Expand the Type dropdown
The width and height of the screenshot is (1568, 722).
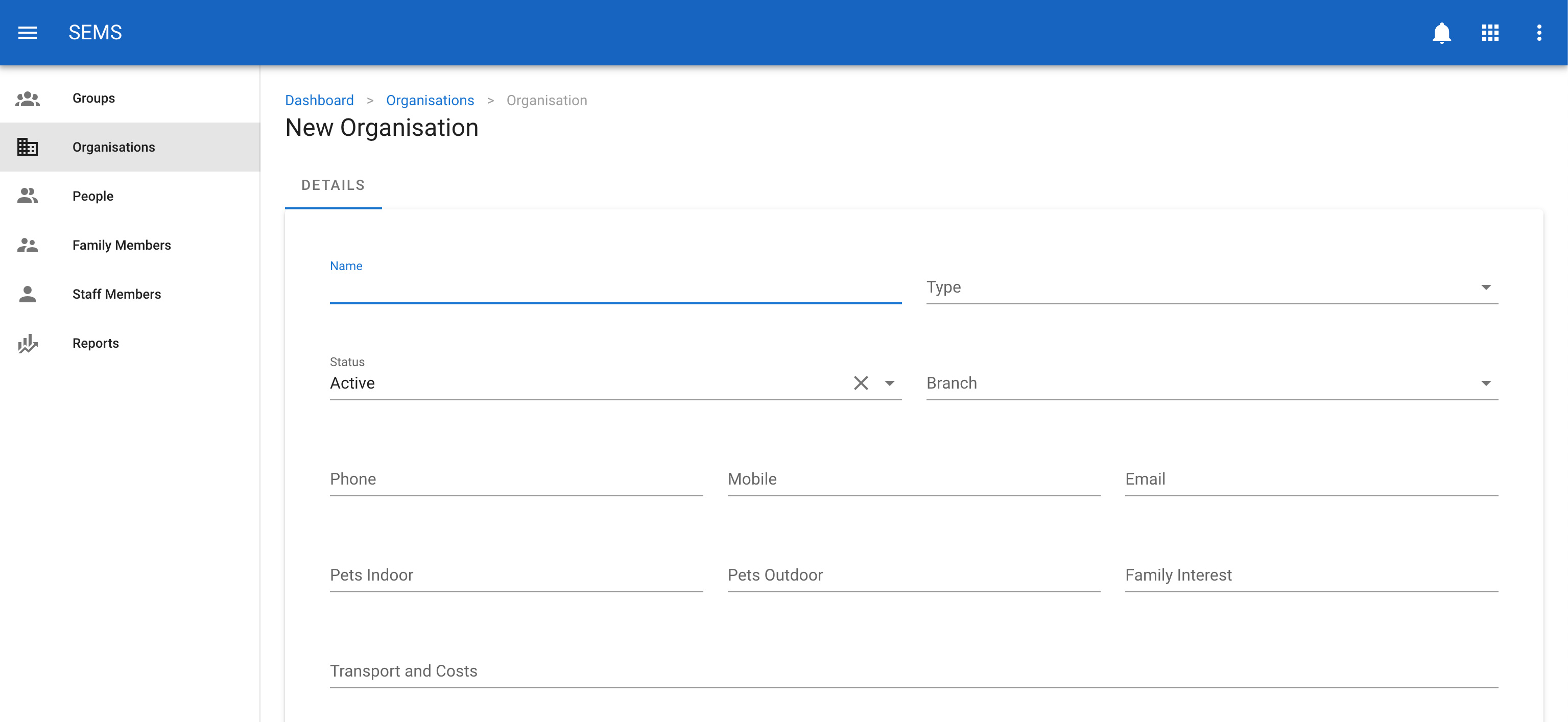(1486, 287)
